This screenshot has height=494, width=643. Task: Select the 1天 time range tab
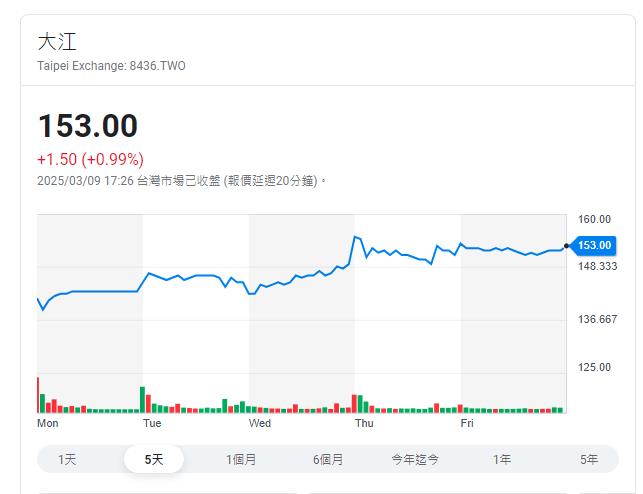click(x=67, y=459)
